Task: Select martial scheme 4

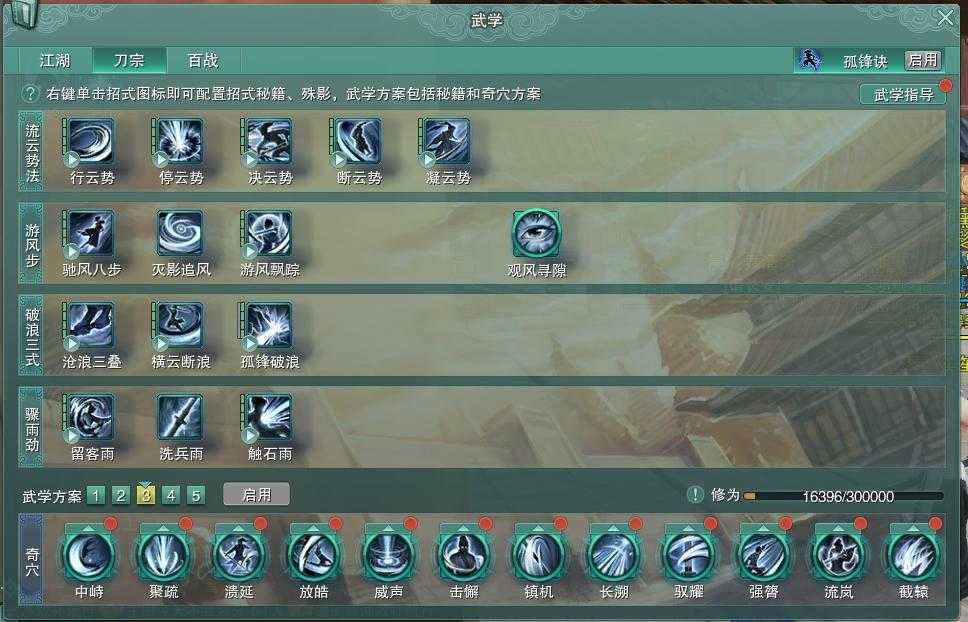Action: 171,495
